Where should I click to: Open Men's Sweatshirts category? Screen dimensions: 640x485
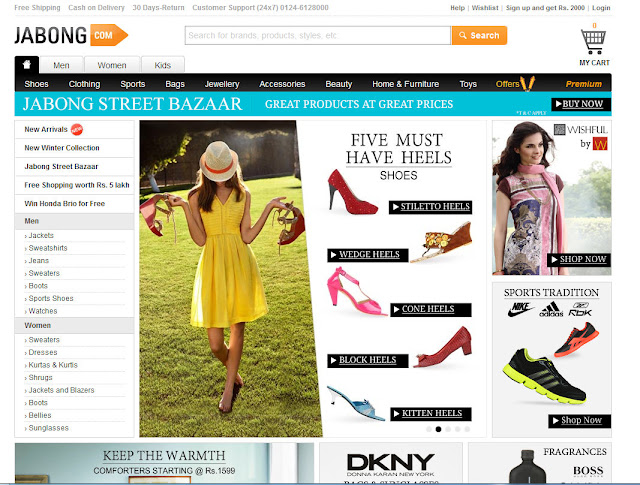(x=48, y=248)
